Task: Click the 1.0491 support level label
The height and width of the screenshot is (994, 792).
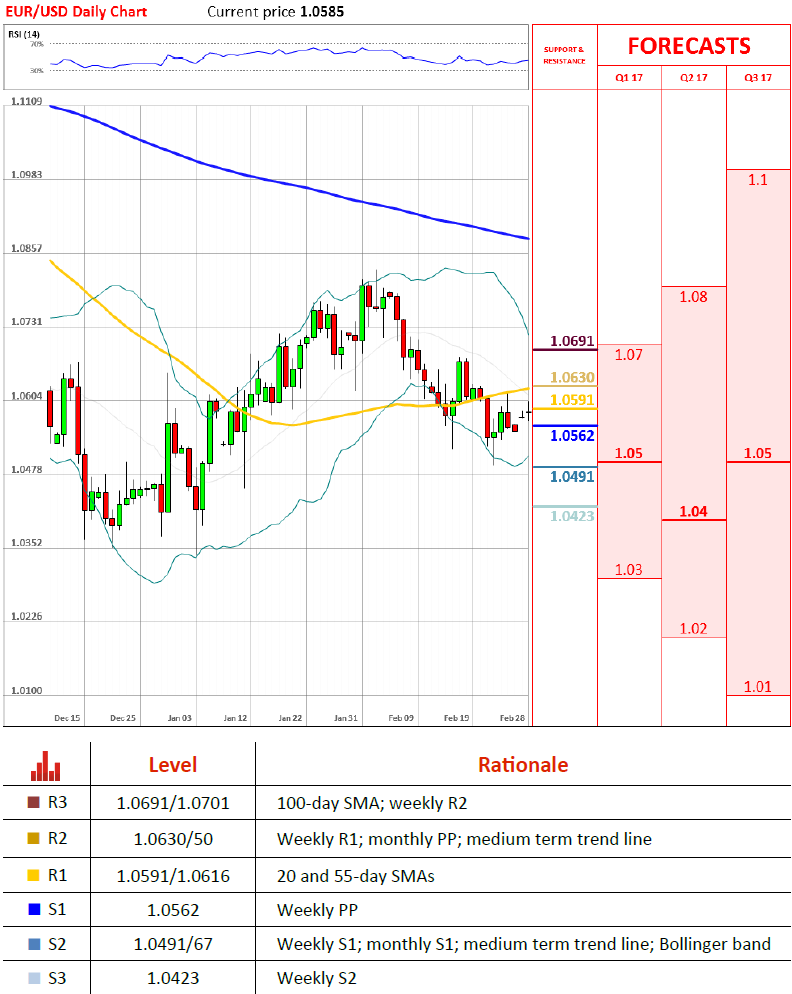Action: (x=572, y=477)
